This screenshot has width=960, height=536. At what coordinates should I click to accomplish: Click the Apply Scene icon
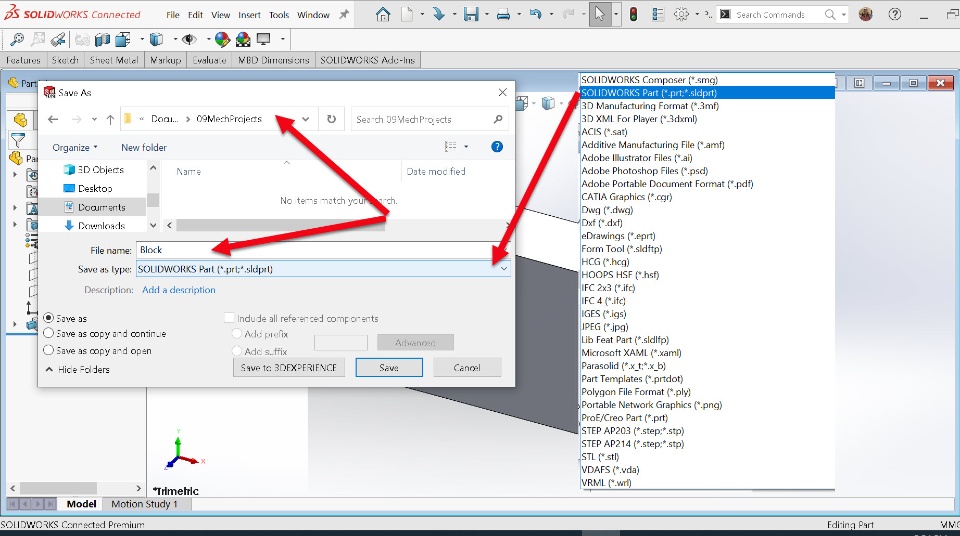coord(243,40)
